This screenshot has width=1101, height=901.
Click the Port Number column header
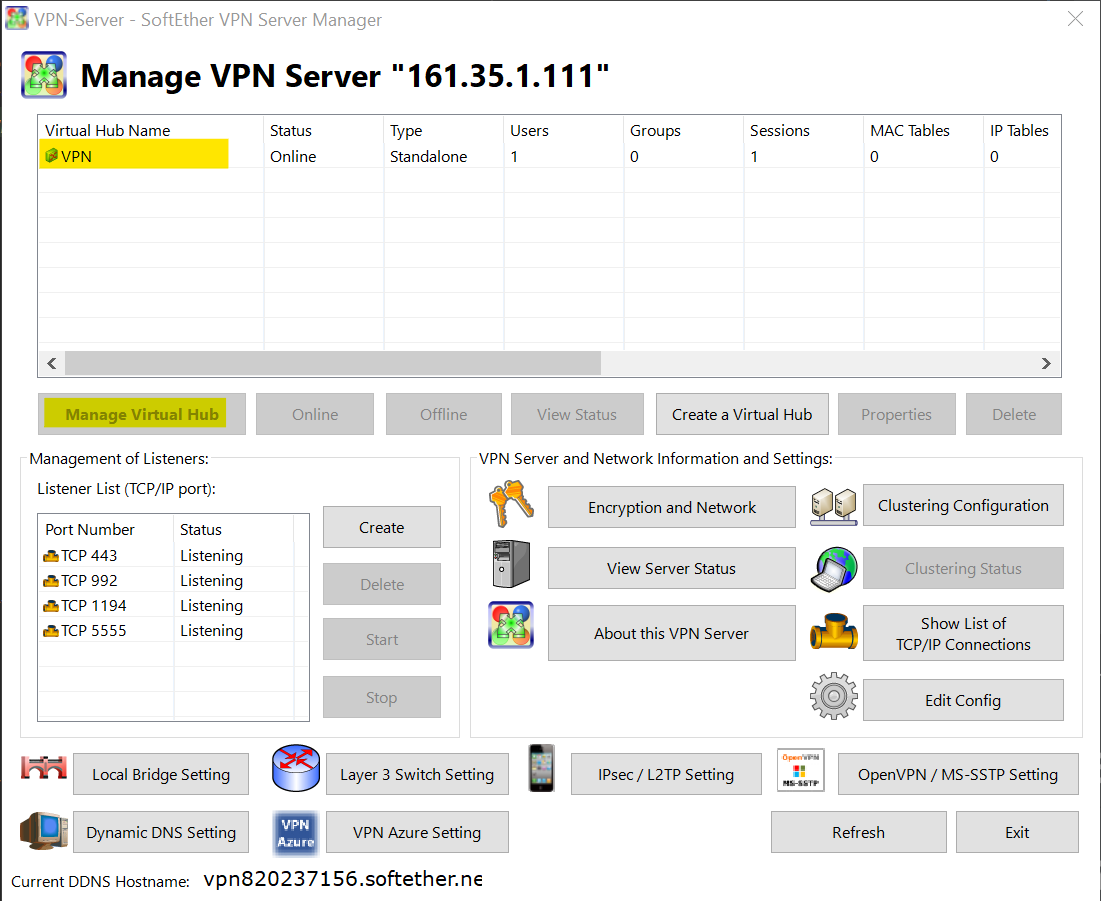pos(106,529)
